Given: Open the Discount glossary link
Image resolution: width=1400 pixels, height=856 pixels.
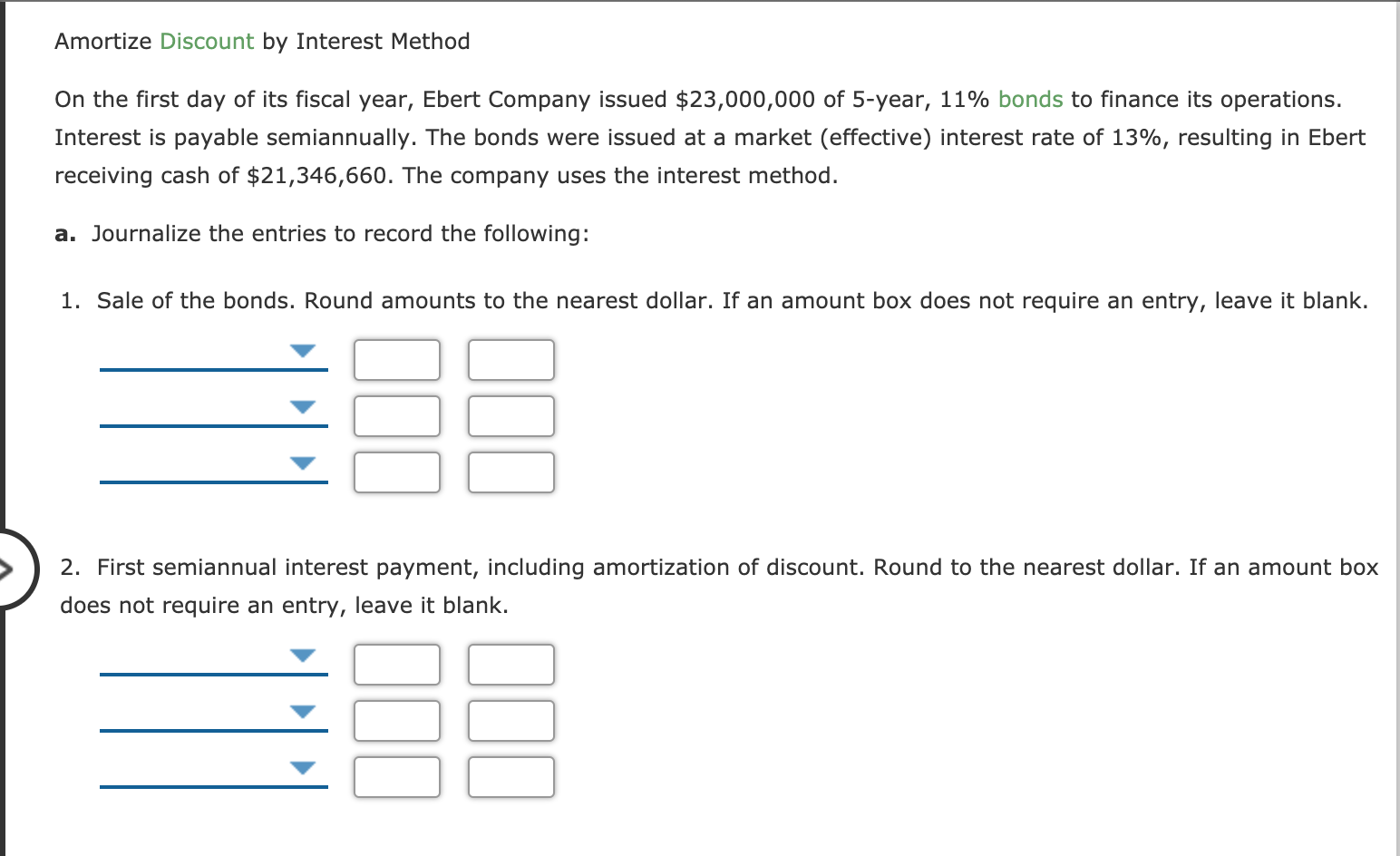Looking at the screenshot, I should 205,41.
